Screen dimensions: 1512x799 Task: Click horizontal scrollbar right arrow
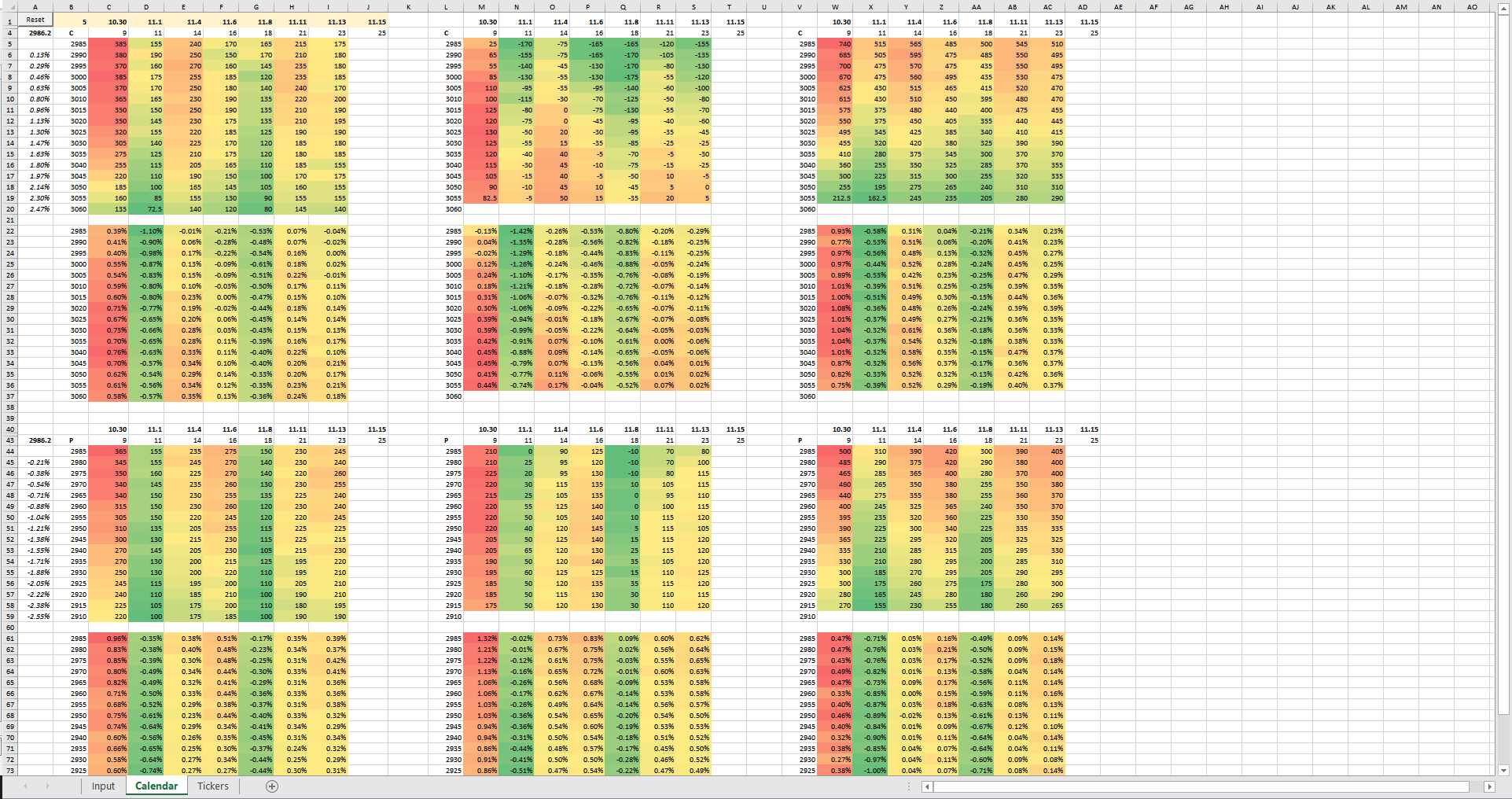point(1489,786)
